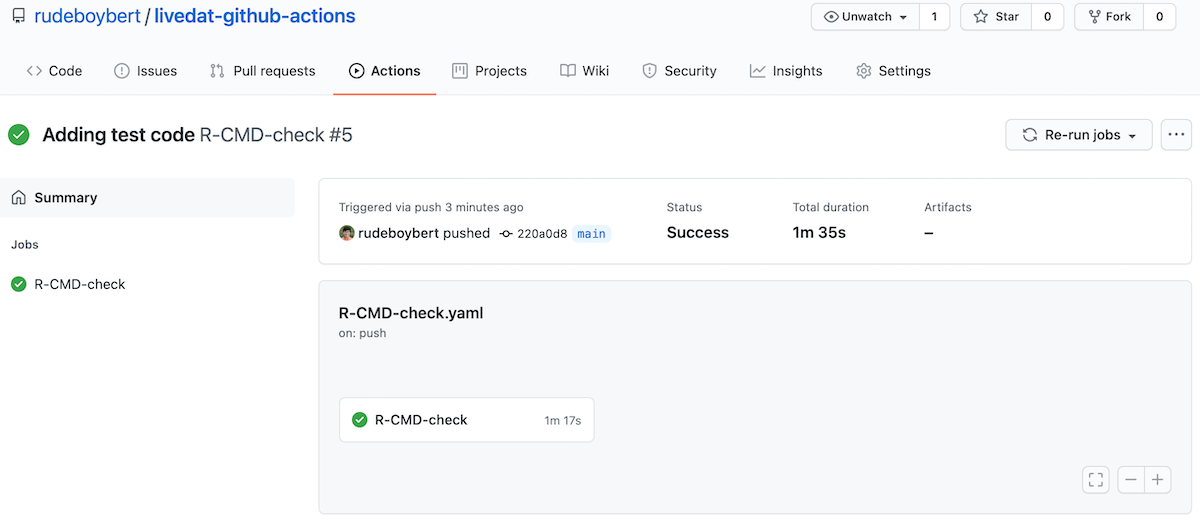
Task: Click the Wiki book icon
Action: pos(568,71)
